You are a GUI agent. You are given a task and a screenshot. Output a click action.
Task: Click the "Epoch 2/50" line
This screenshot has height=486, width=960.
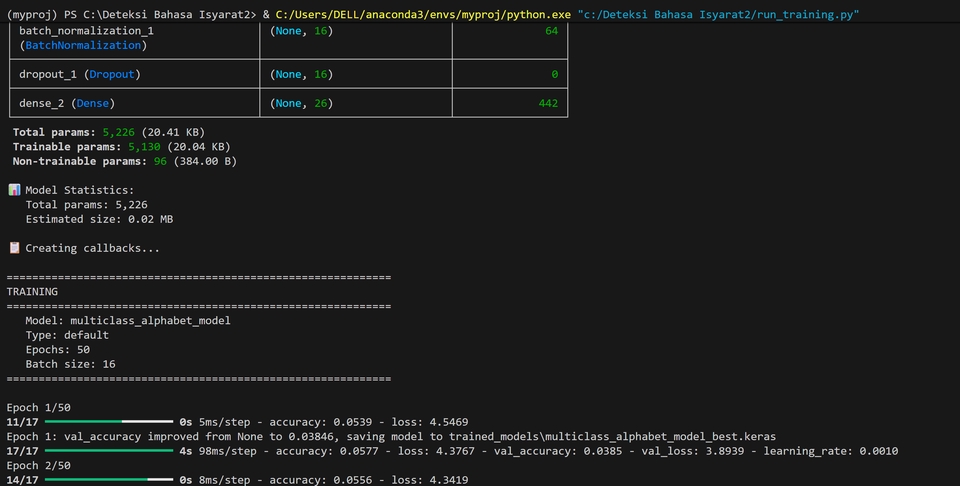pos(39,466)
